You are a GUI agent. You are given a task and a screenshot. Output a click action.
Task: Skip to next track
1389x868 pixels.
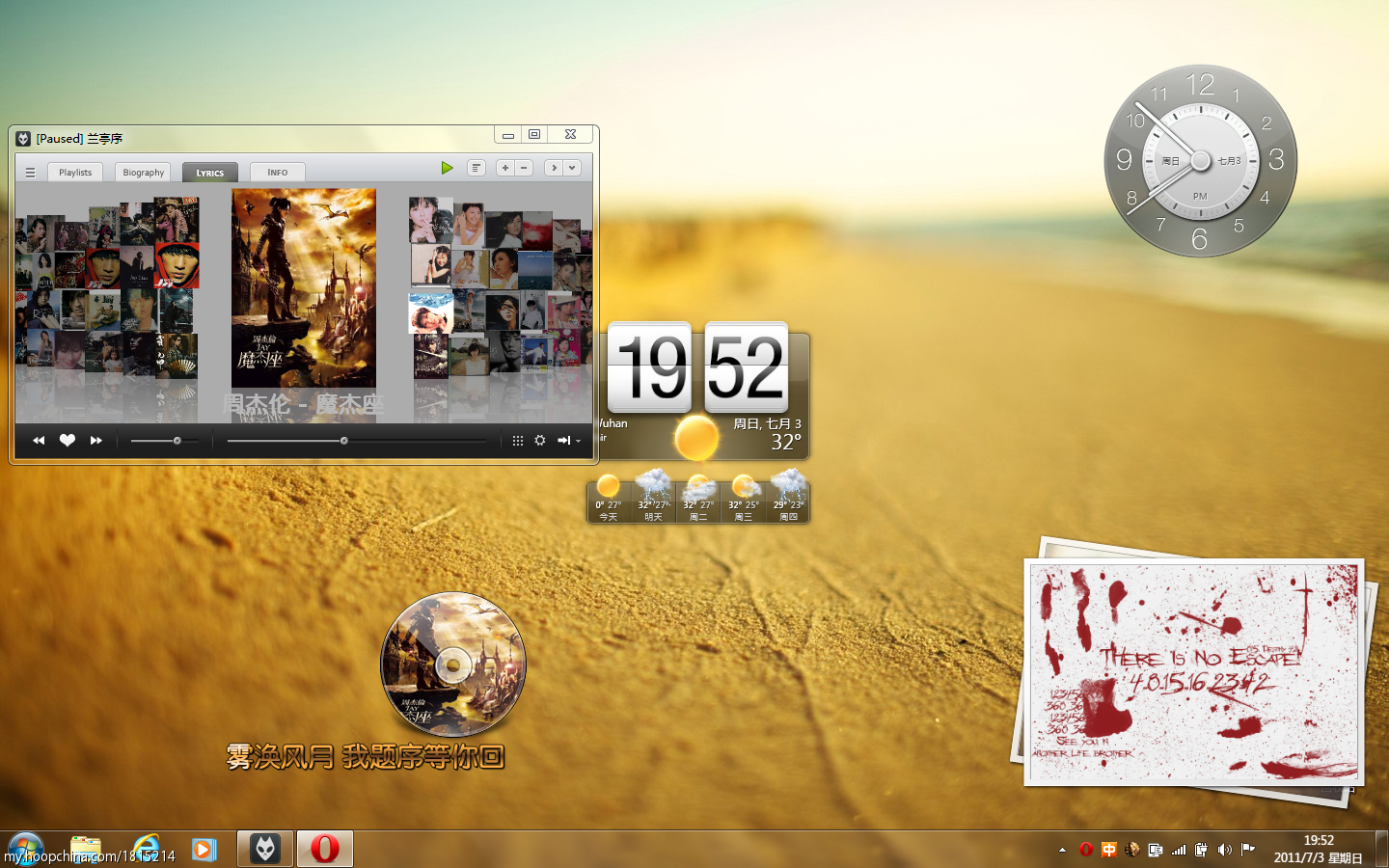95,441
